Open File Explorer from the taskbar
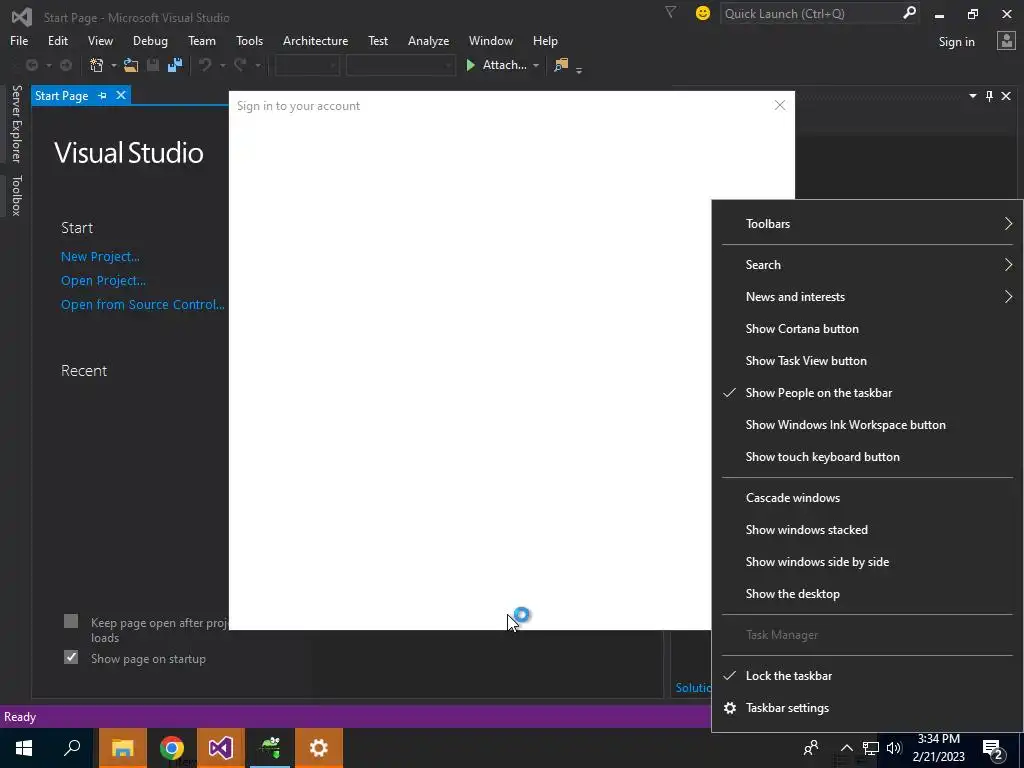1024x768 pixels. 123,748
